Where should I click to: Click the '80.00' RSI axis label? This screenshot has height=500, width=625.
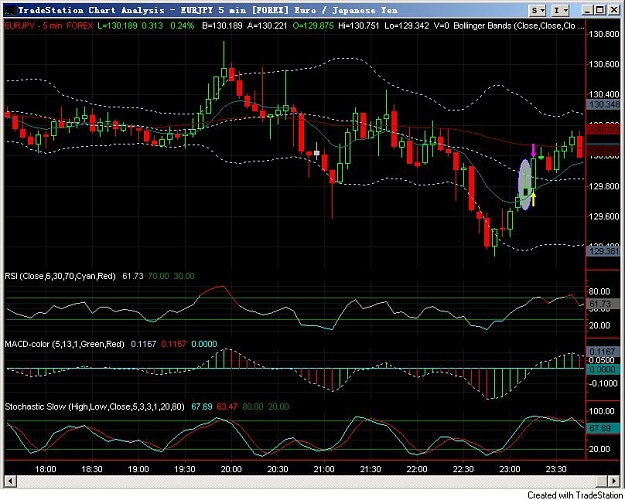(x=600, y=291)
